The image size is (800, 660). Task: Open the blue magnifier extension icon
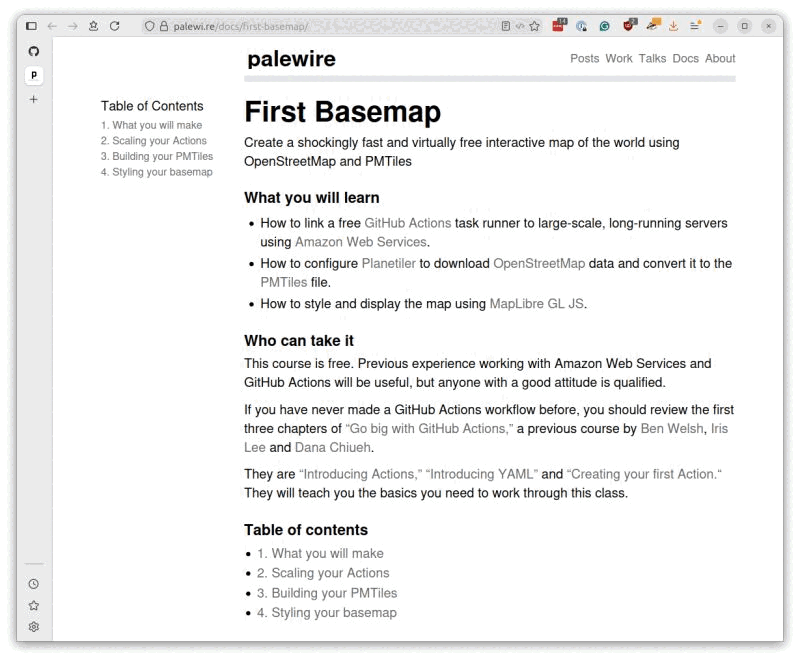[582, 26]
